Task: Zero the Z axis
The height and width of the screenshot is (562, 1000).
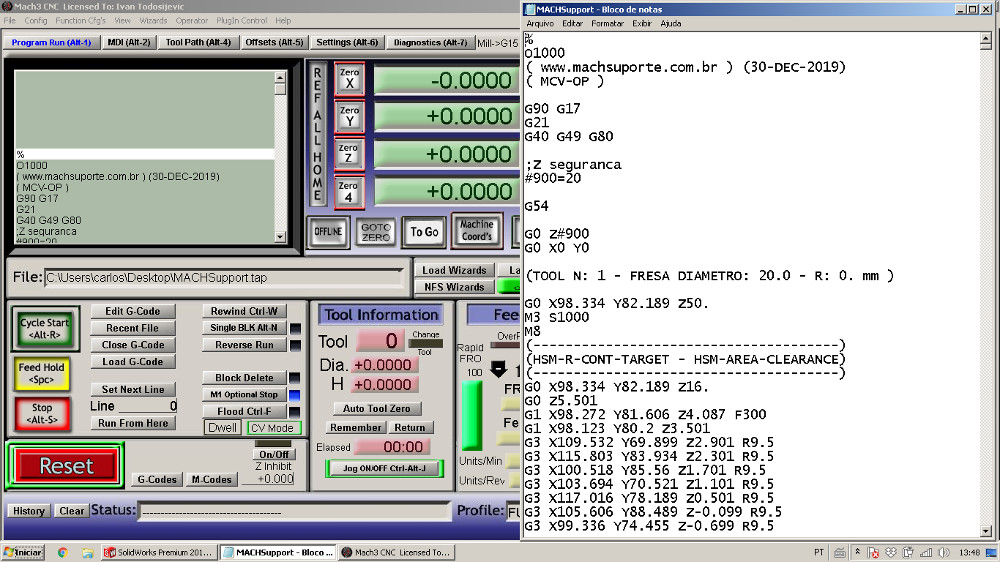Action: tap(349, 154)
